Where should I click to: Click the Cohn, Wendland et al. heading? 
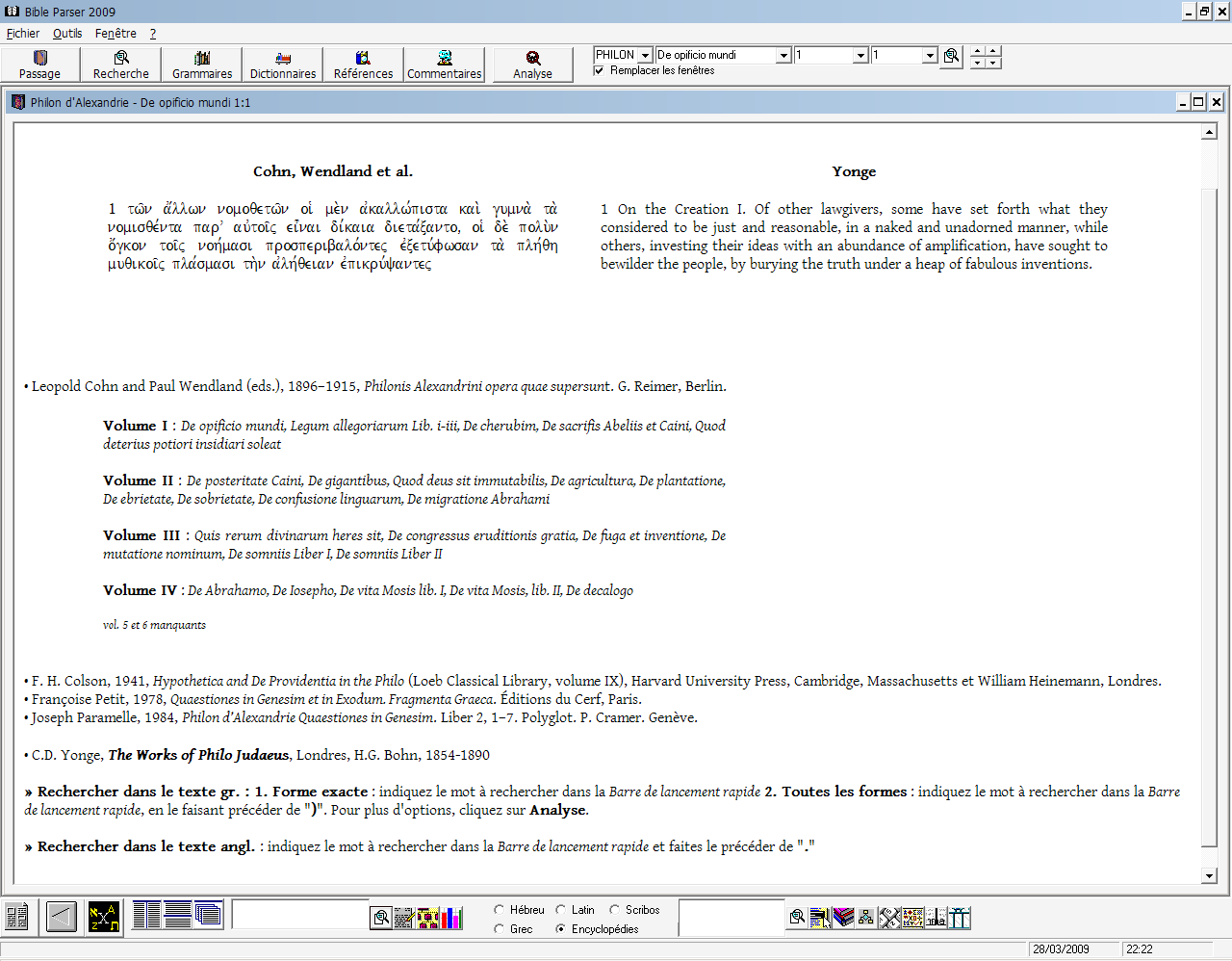pyautogui.click(x=333, y=171)
